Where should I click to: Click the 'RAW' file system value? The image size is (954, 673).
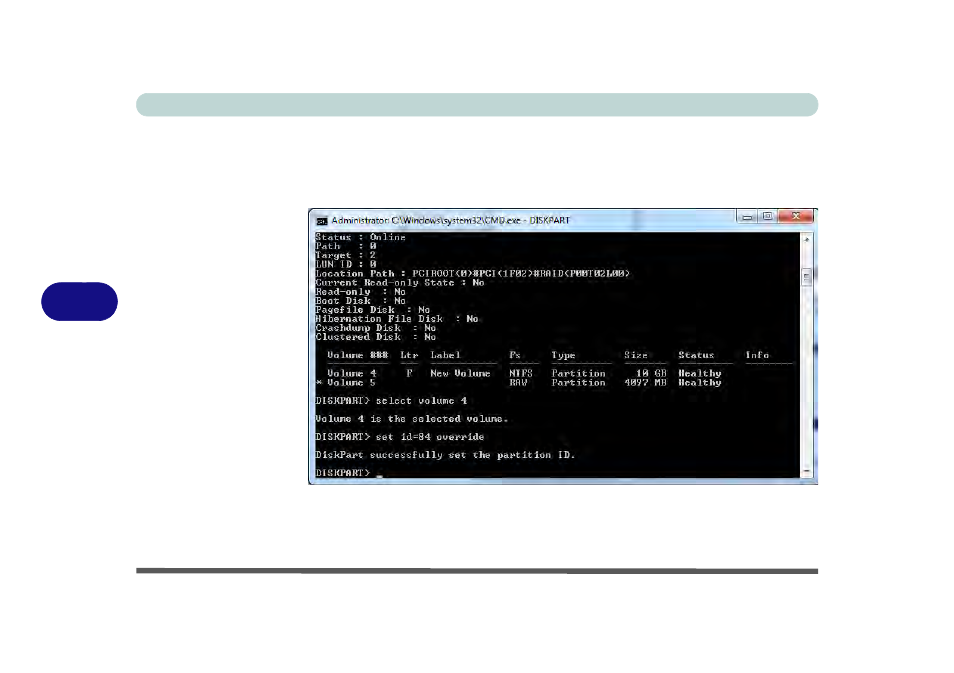coord(518,383)
